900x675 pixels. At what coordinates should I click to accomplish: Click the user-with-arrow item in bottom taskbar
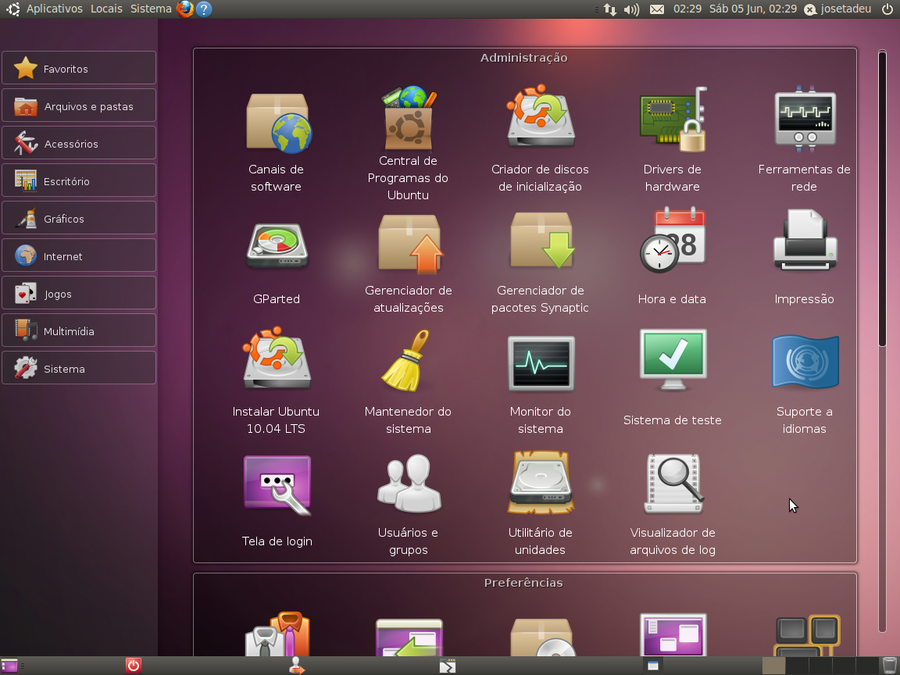297,666
